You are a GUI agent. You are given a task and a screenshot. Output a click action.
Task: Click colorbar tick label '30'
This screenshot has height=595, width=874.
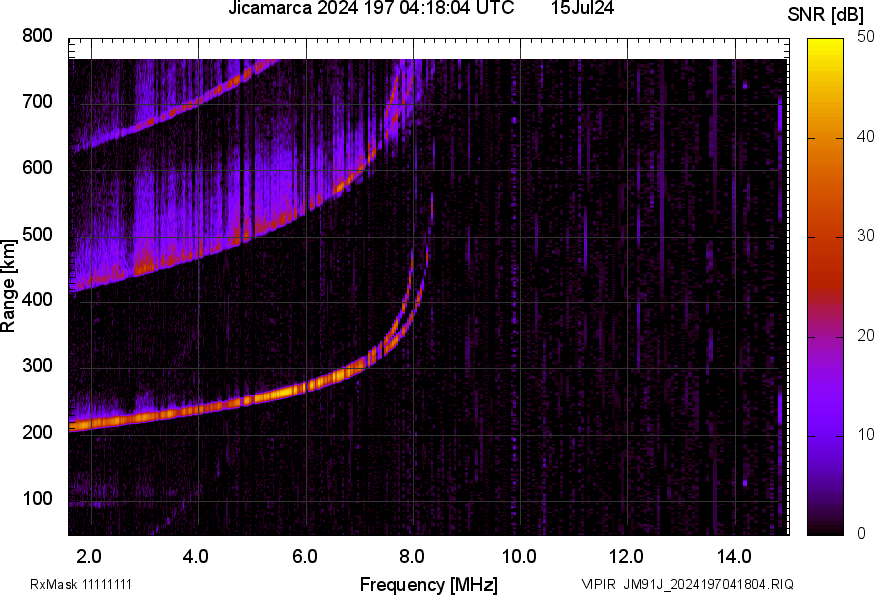pyautogui.click(x=865, y=235)
